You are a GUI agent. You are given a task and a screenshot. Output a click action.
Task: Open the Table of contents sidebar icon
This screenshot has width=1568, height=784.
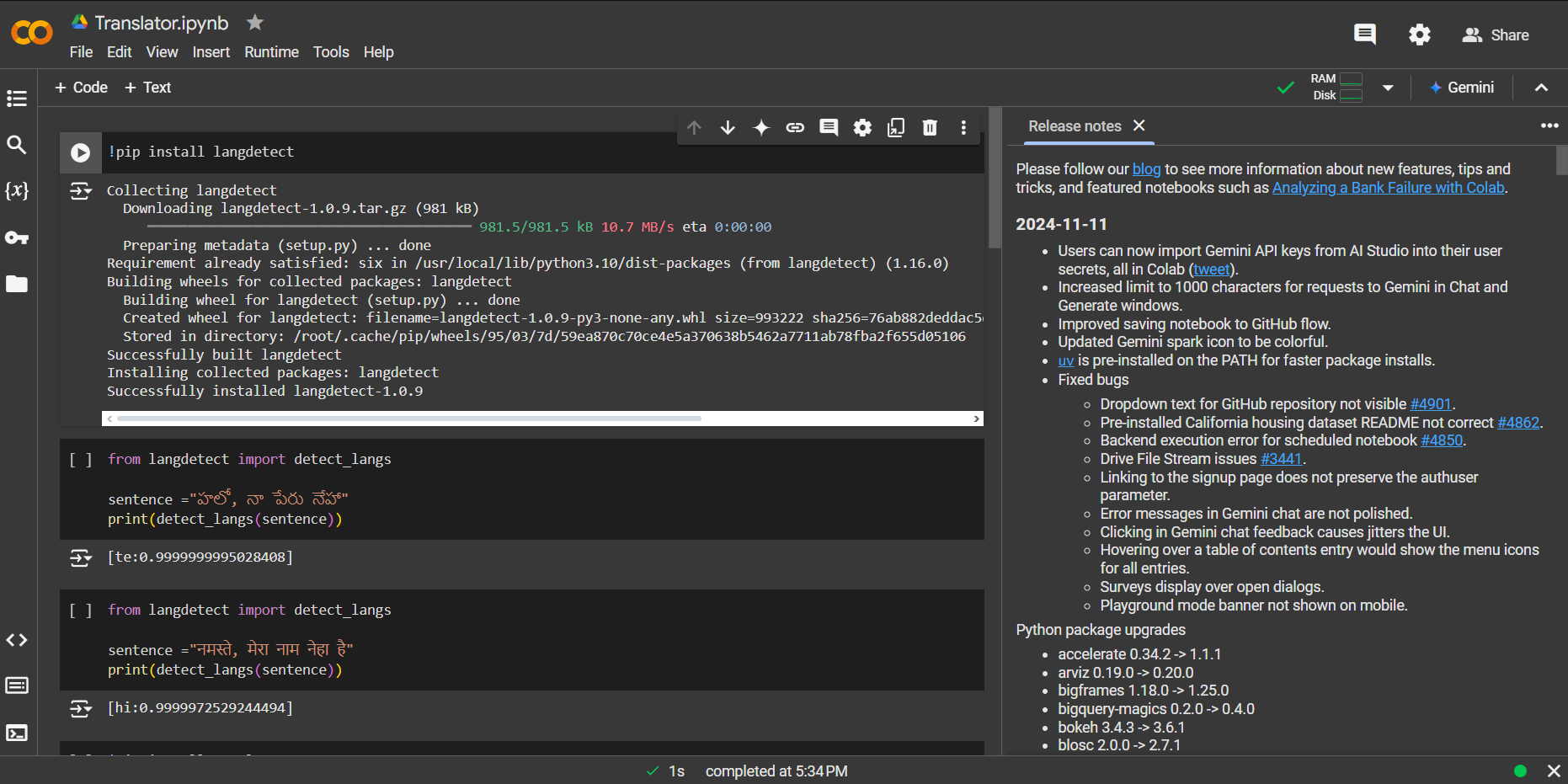[17, 99]
